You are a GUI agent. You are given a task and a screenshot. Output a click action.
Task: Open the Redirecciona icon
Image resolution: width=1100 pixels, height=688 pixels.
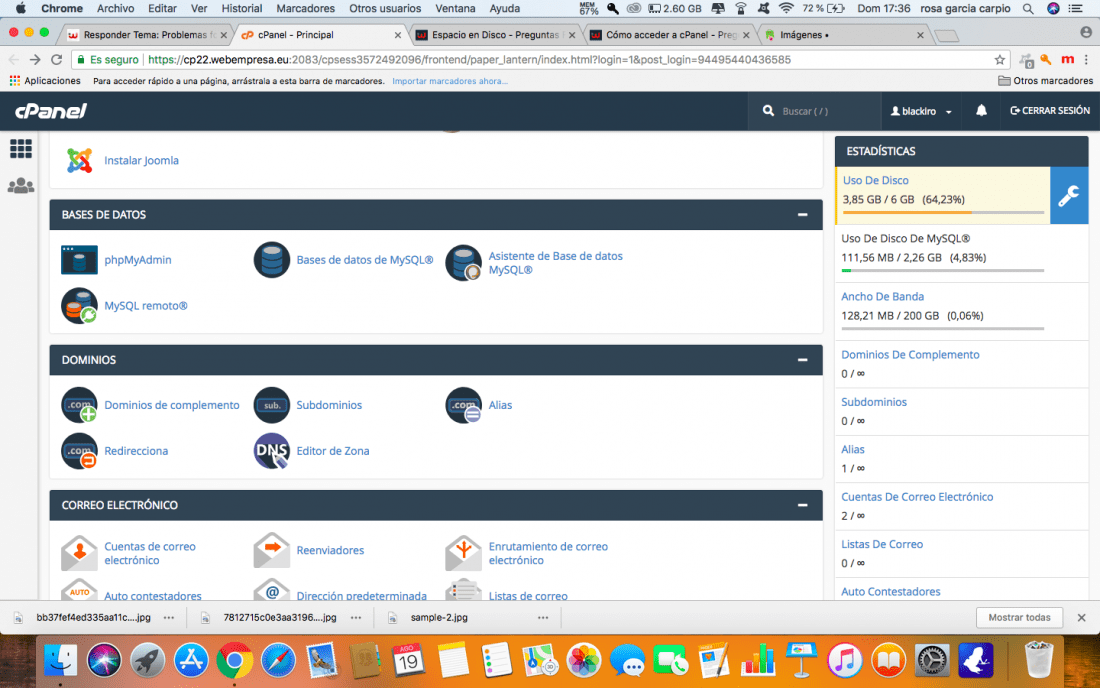[x=79, y=451]
